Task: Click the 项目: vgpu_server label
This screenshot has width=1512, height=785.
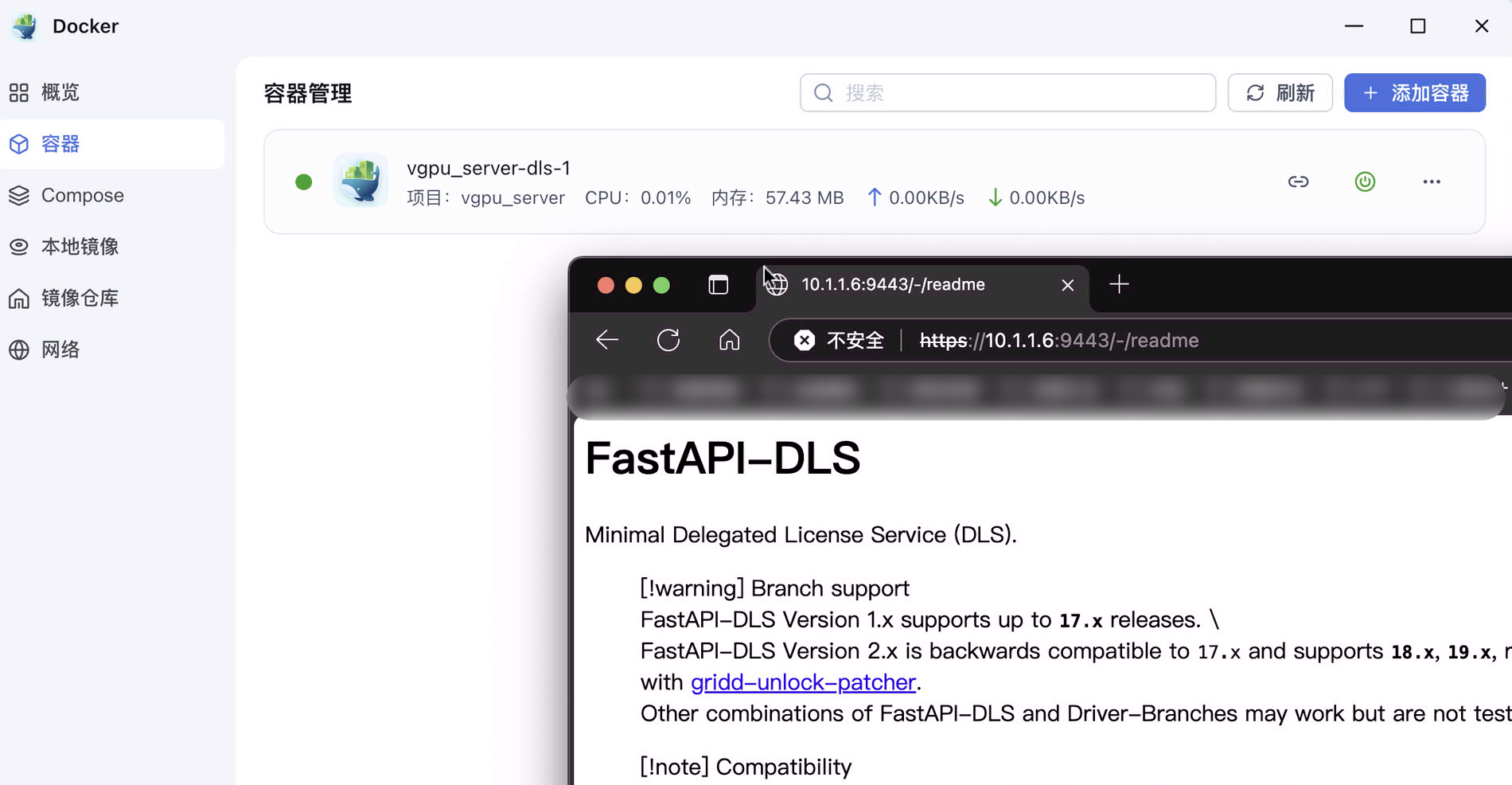Action: click(x=485, y=197)
